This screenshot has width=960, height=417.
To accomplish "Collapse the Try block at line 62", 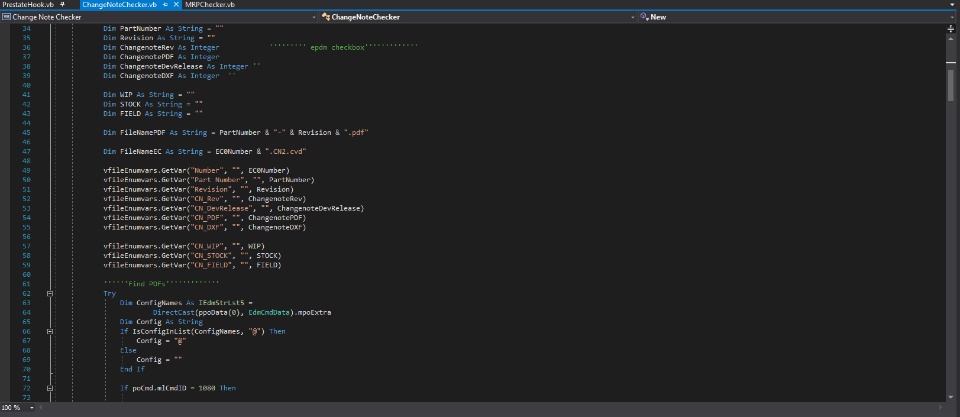I will [49, 293].
